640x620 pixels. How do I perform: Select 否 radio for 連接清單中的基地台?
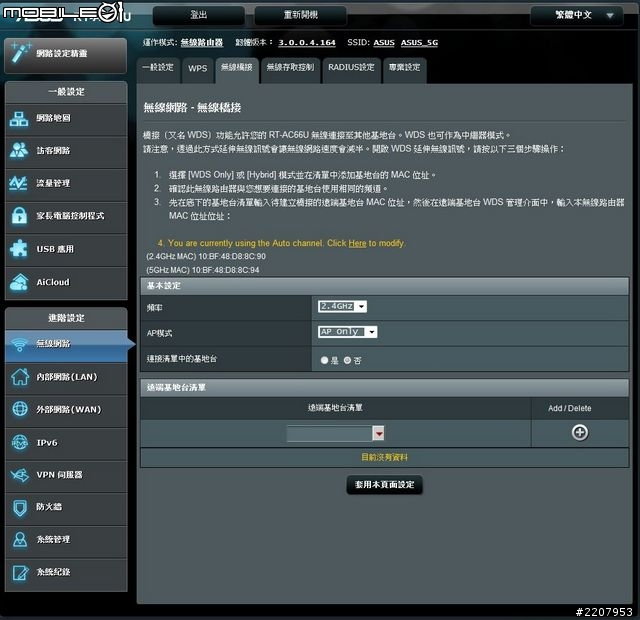[347, 360]
